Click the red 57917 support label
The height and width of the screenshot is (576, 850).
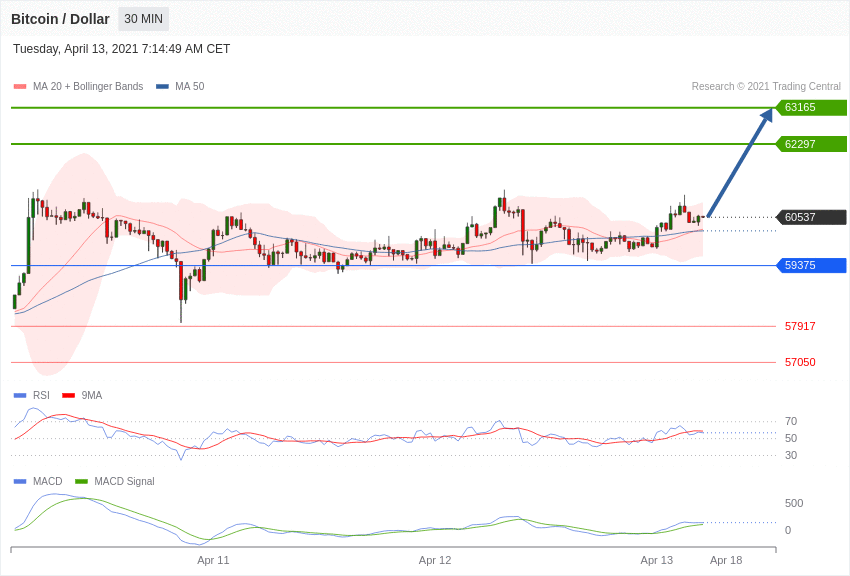pos(800,326)
